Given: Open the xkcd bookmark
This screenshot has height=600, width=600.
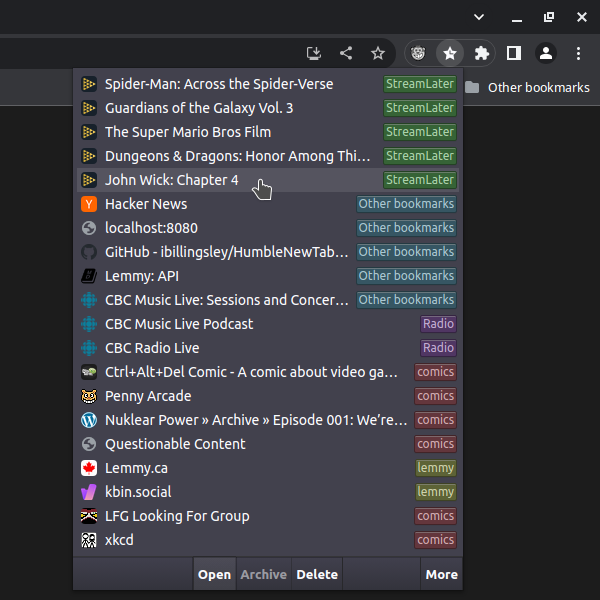Looking at the screenshot, I should tap(268, 540).
